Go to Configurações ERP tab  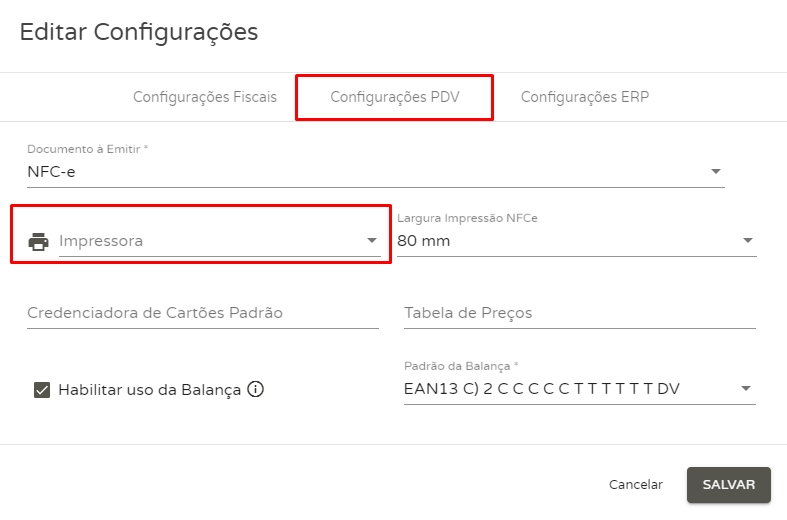585,98
